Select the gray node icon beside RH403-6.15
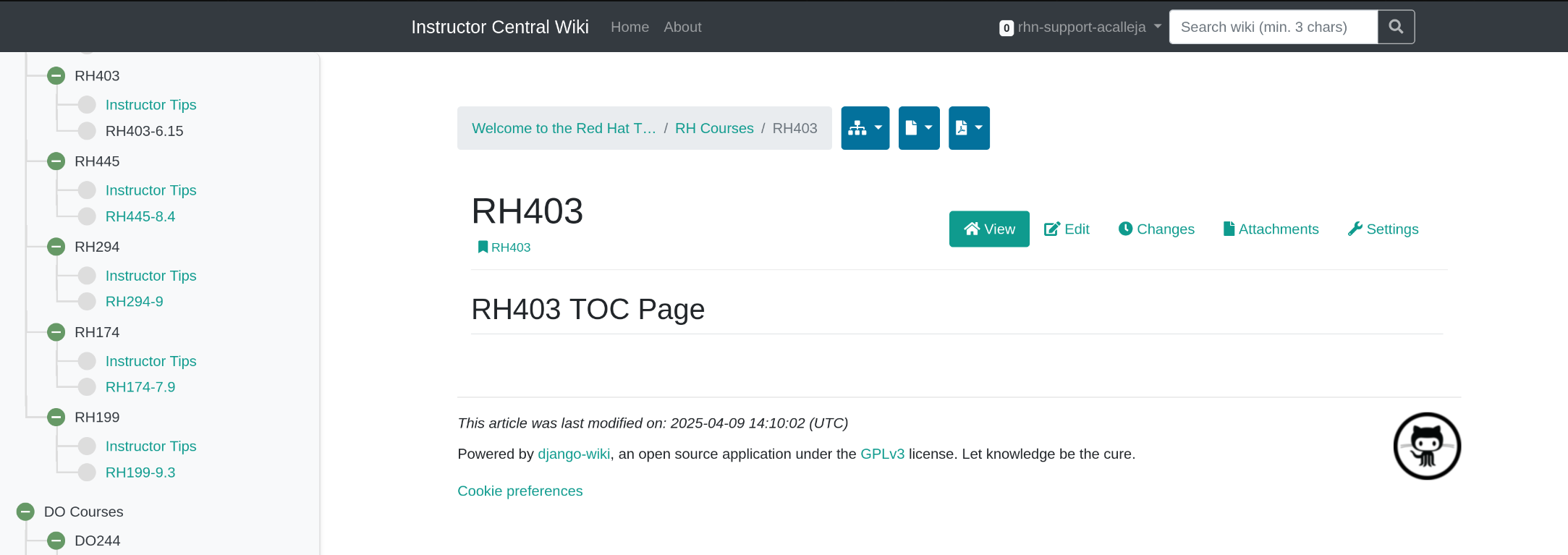 [87, 131]
